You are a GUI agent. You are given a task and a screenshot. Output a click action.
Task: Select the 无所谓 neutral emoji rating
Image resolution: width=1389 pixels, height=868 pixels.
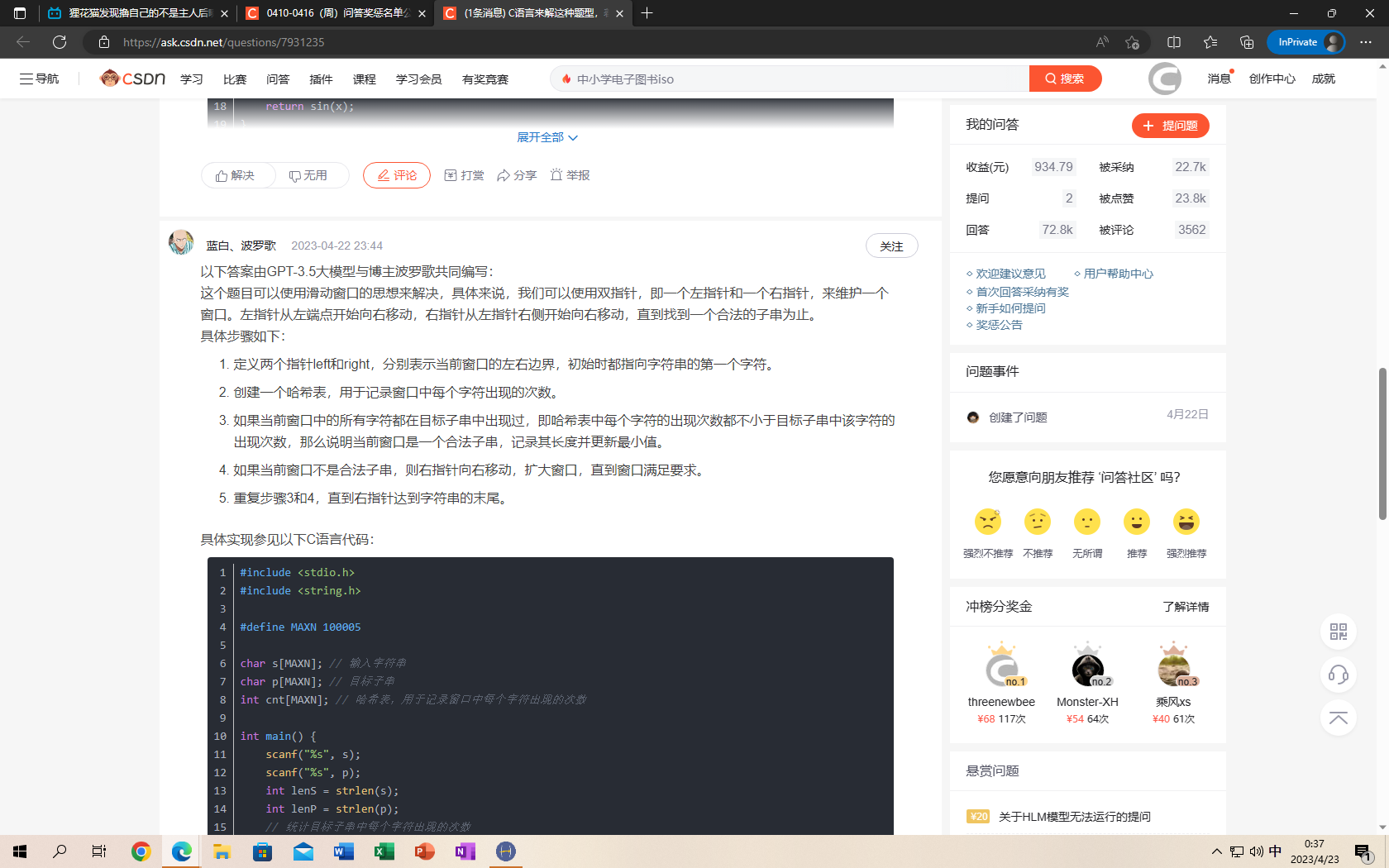pyautogui.click(x=1087, y=522)
